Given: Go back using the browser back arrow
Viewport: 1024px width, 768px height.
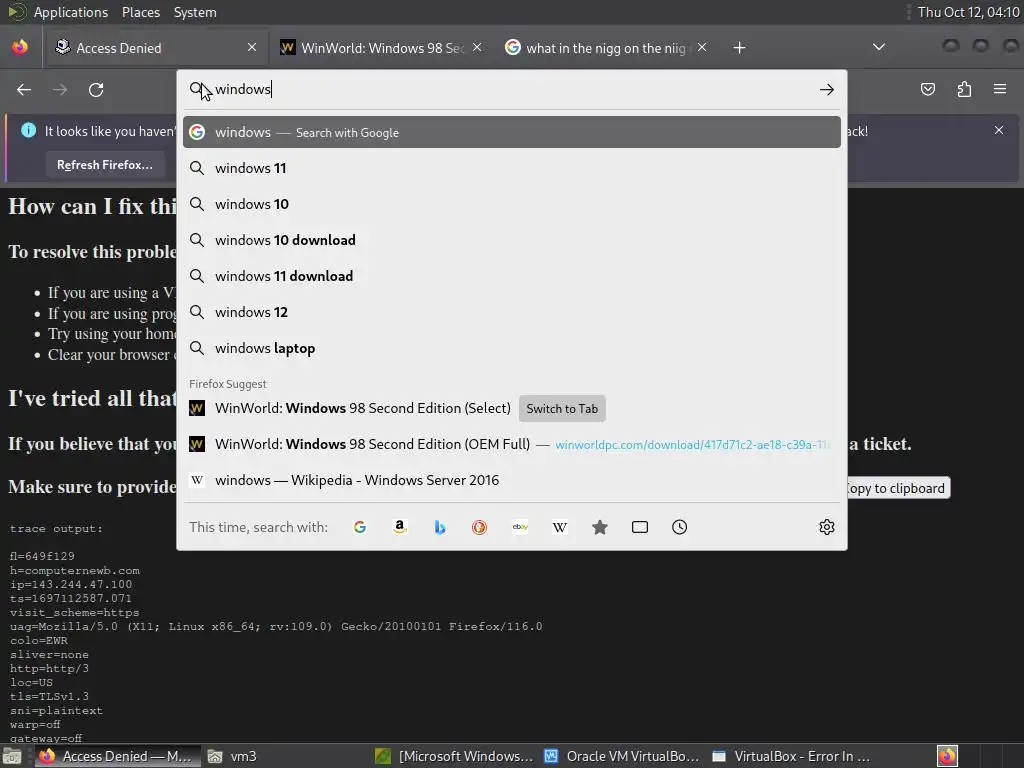Looking at the screenshot, I should [24, 89].
